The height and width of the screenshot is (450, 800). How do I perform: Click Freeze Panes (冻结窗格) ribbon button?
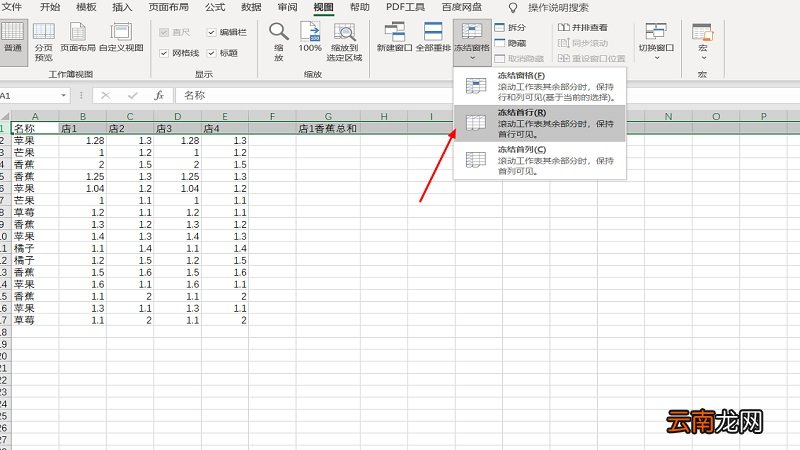tap(472, 42)
